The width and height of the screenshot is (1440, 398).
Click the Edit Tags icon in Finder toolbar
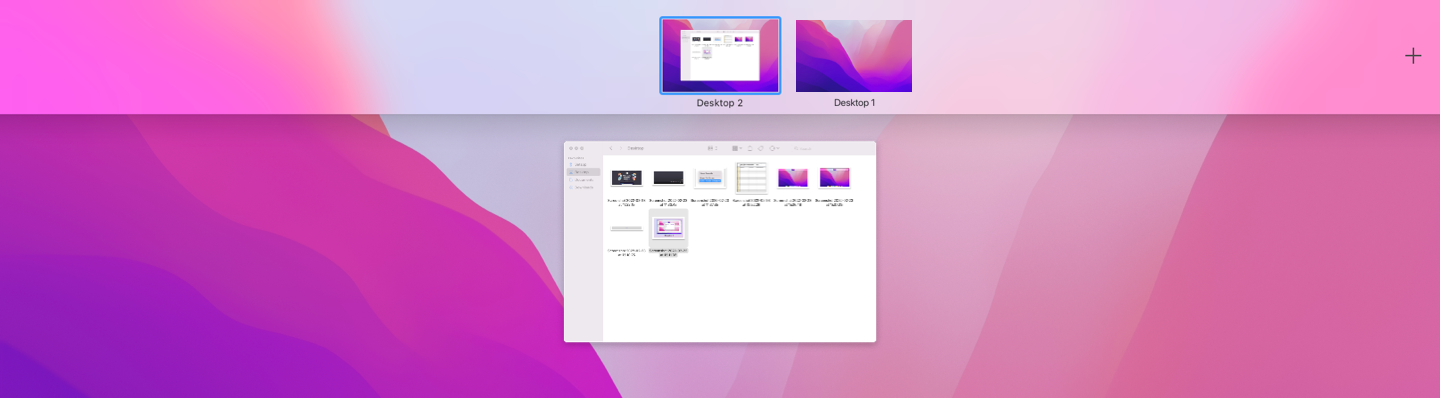tap(761, 148)
